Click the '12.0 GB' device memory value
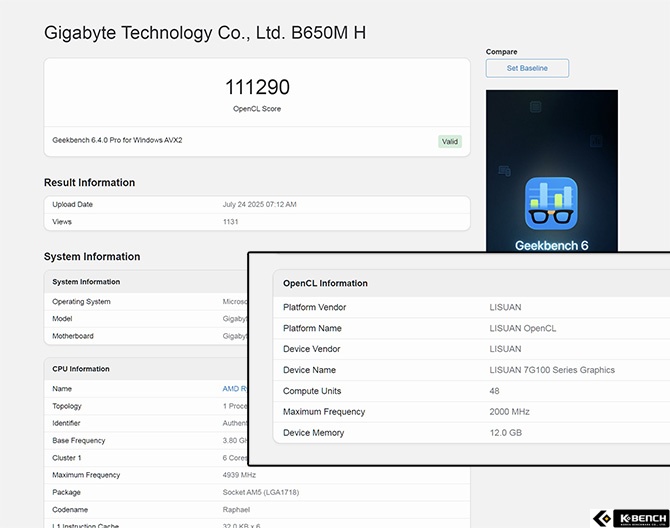The height and width of the screenshot is (528, 670). coord(505,433)
